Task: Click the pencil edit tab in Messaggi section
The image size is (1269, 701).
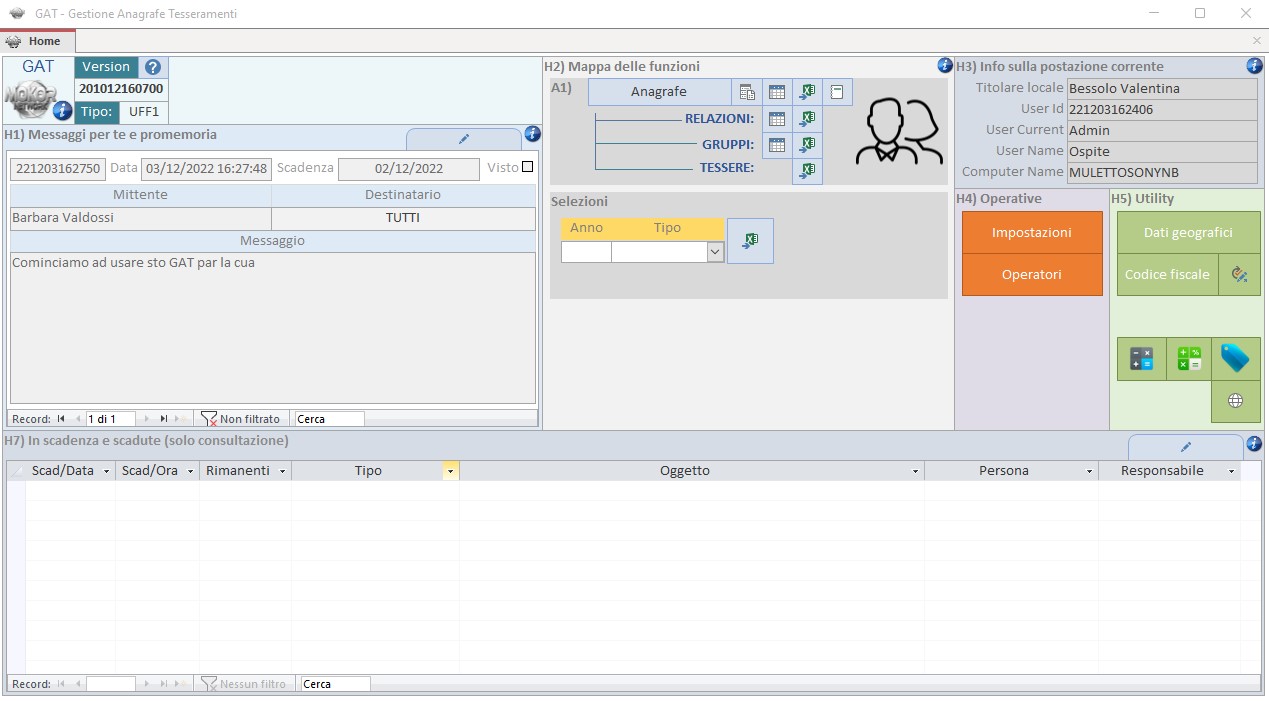Action: tap(464, 139)
